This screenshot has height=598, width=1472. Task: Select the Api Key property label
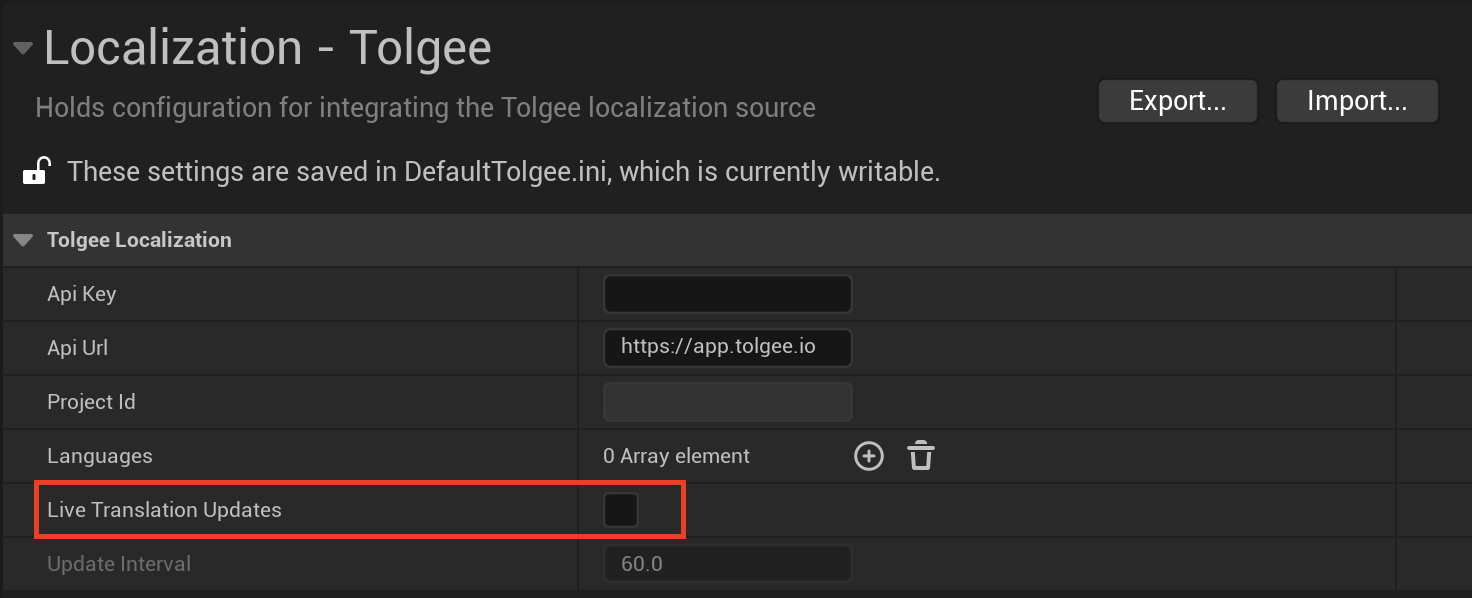pos(81,294)
